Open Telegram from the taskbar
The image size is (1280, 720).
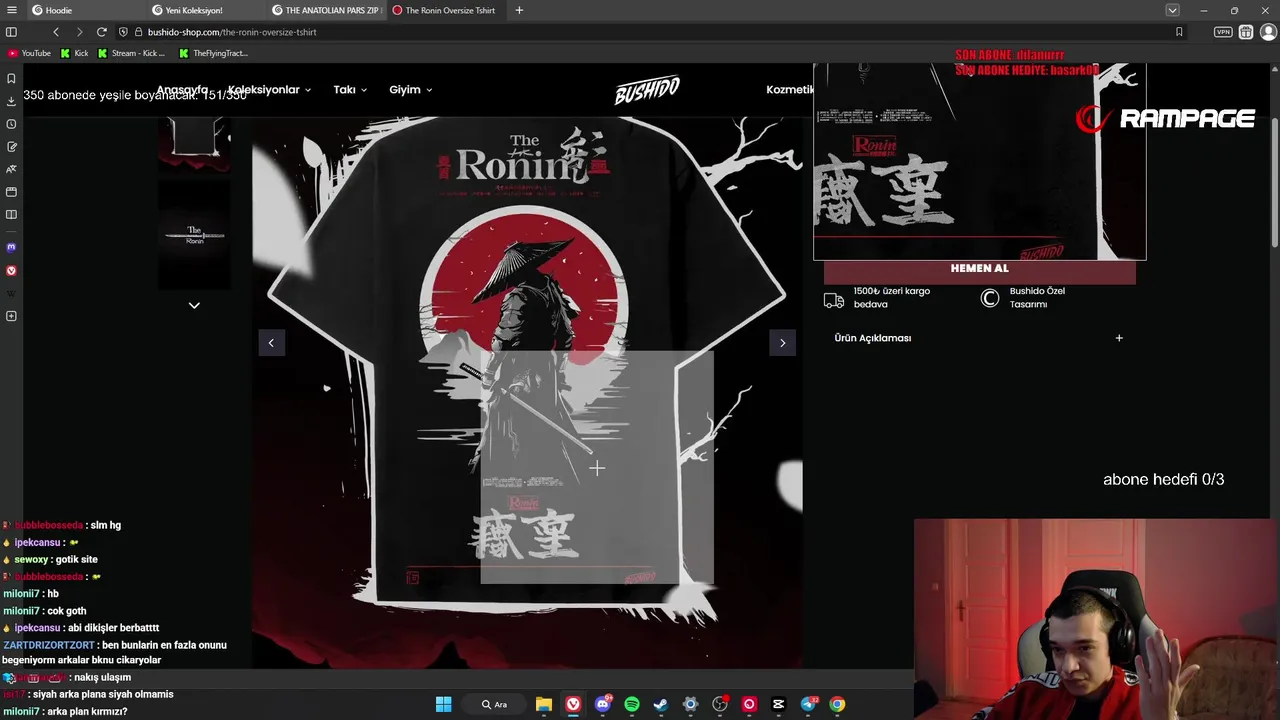point(808,704)
